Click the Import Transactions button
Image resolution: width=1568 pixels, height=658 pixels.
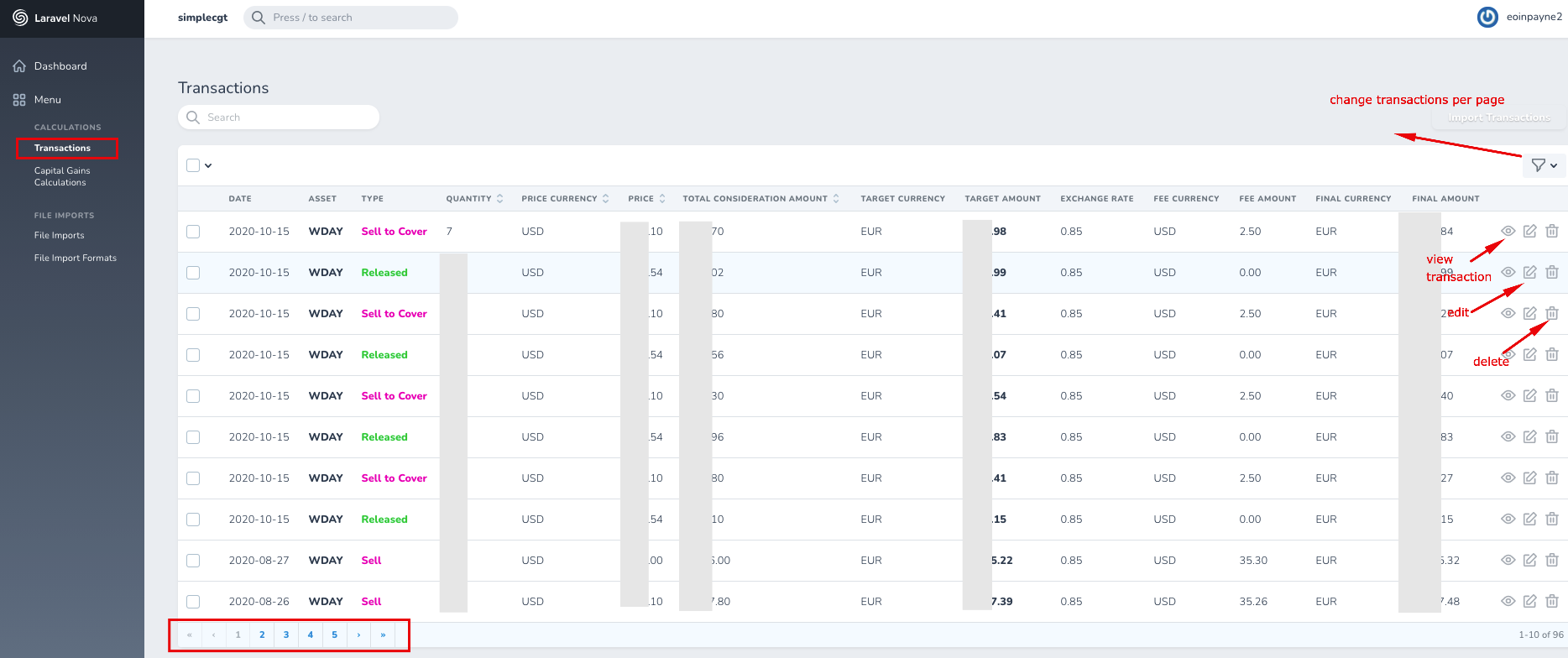pyautogui.click(x=1499, y=117)
